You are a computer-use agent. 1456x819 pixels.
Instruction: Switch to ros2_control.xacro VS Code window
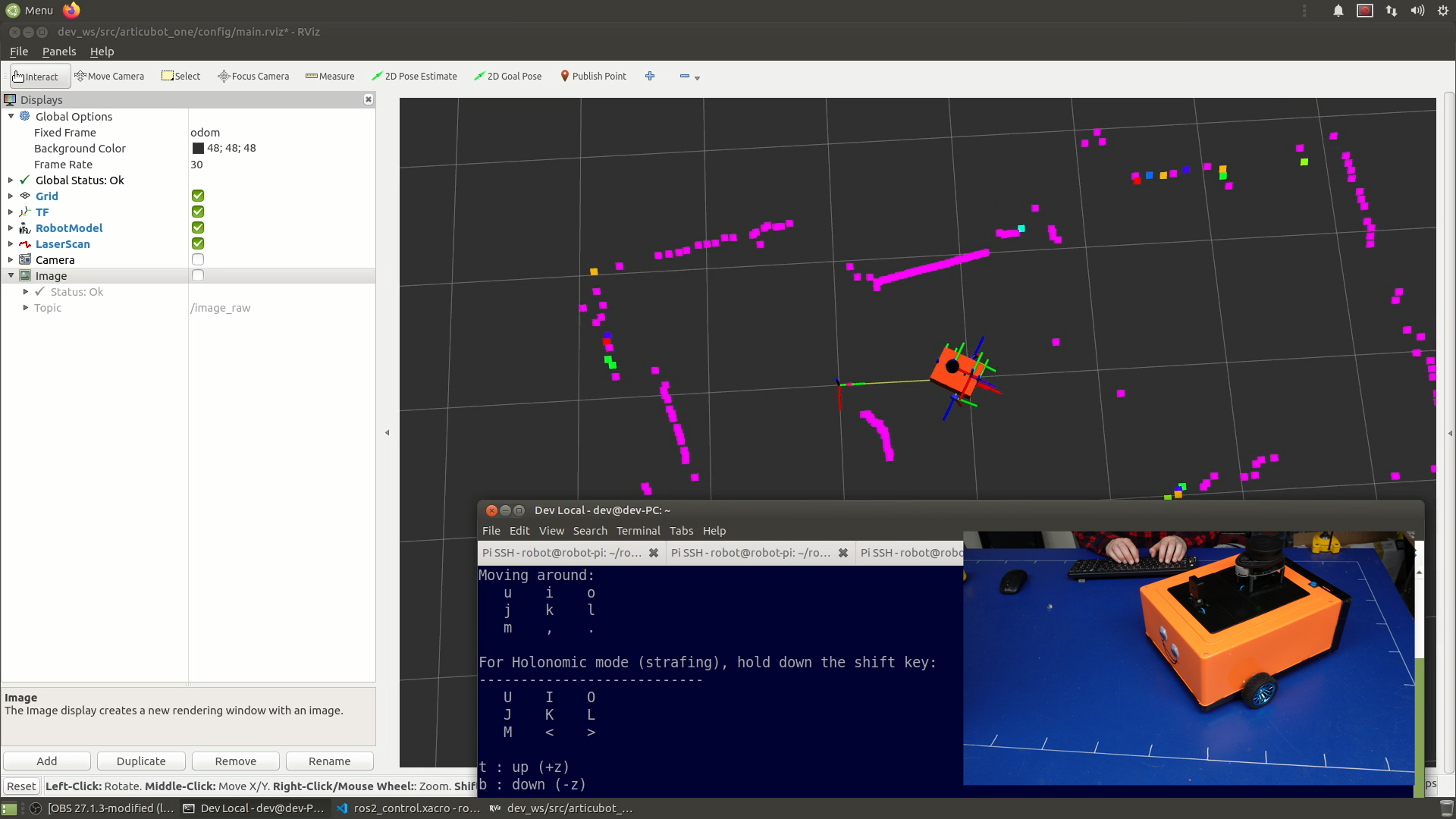pos(408,808)
